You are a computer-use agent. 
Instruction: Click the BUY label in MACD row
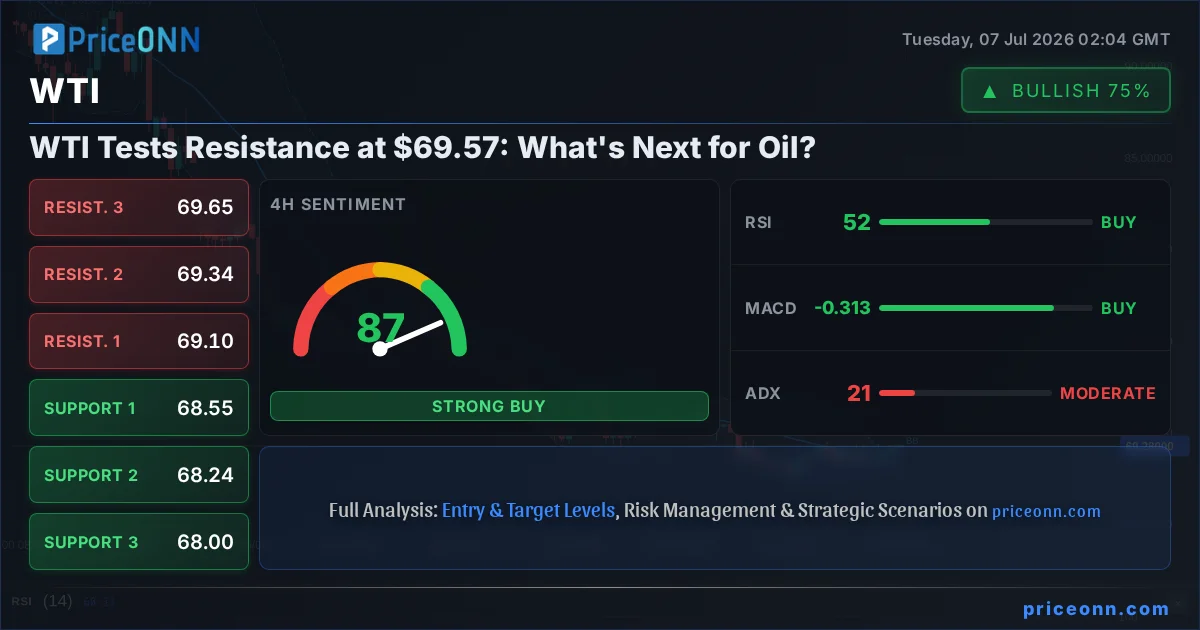click(1119, 308)
